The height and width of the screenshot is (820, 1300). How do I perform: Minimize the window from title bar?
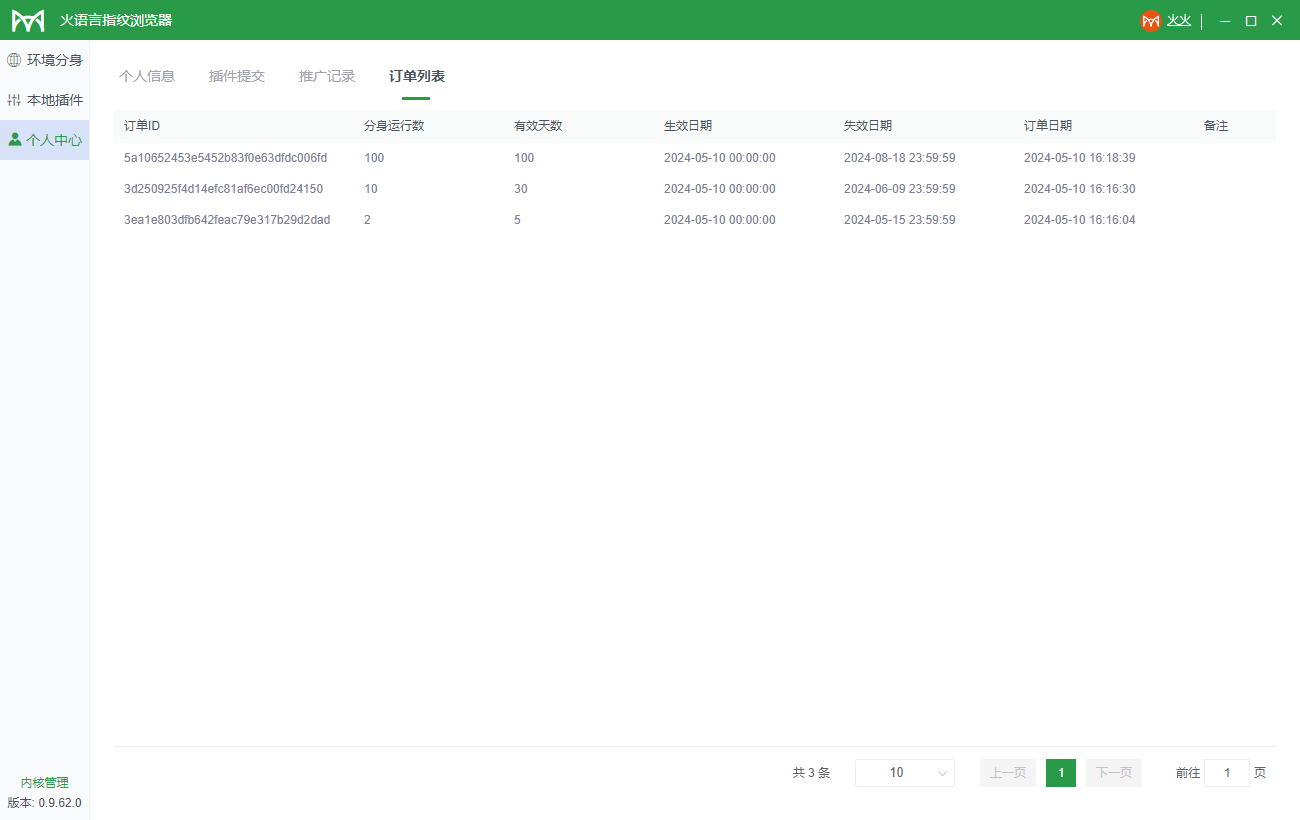(x=1224, y=20)
